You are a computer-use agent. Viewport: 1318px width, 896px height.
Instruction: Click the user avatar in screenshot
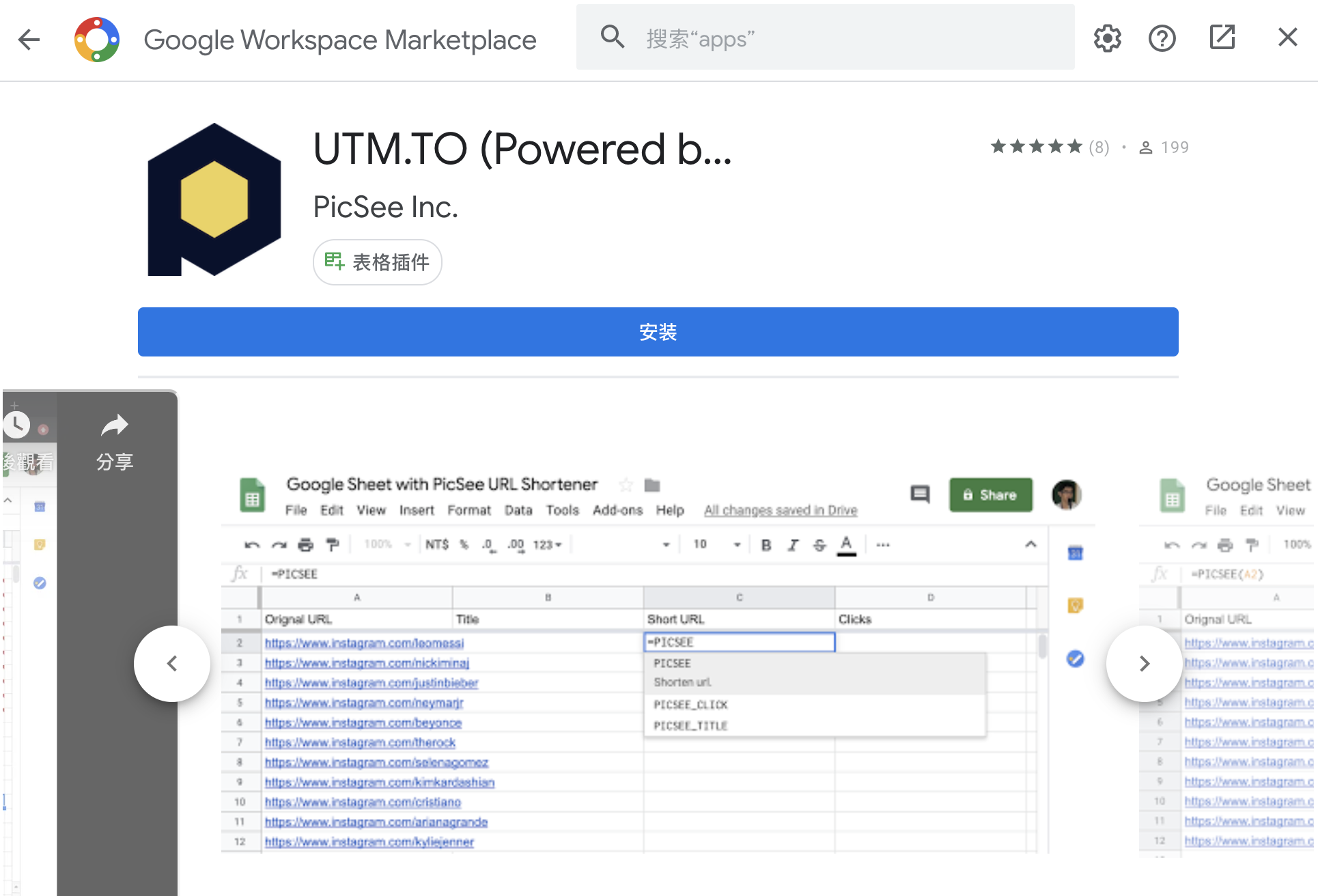(x=1066, y=494)
